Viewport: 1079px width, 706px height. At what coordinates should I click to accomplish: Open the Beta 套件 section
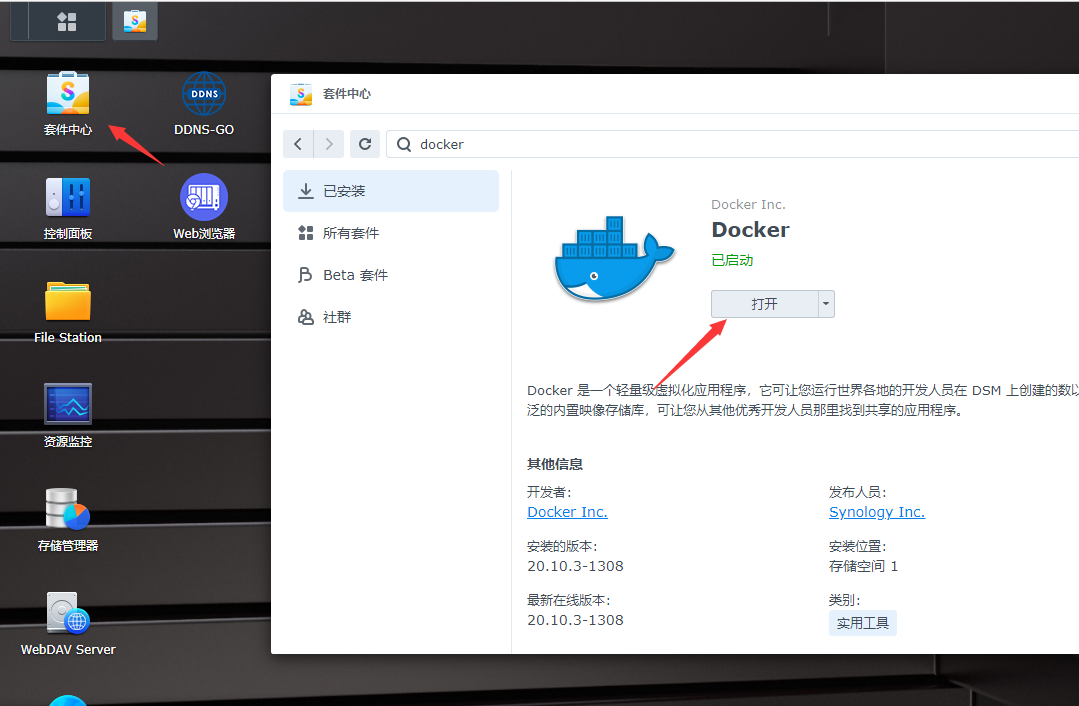(391, 275)
